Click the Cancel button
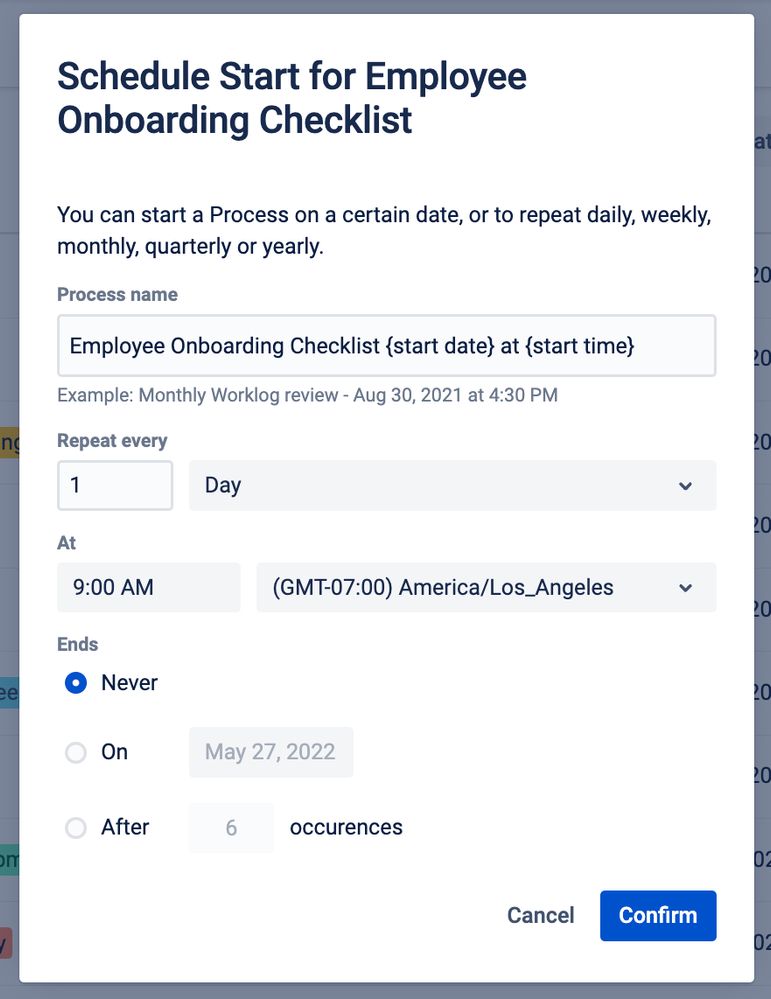The height and width of the screenshot is (999, 771). coord(540,915)
